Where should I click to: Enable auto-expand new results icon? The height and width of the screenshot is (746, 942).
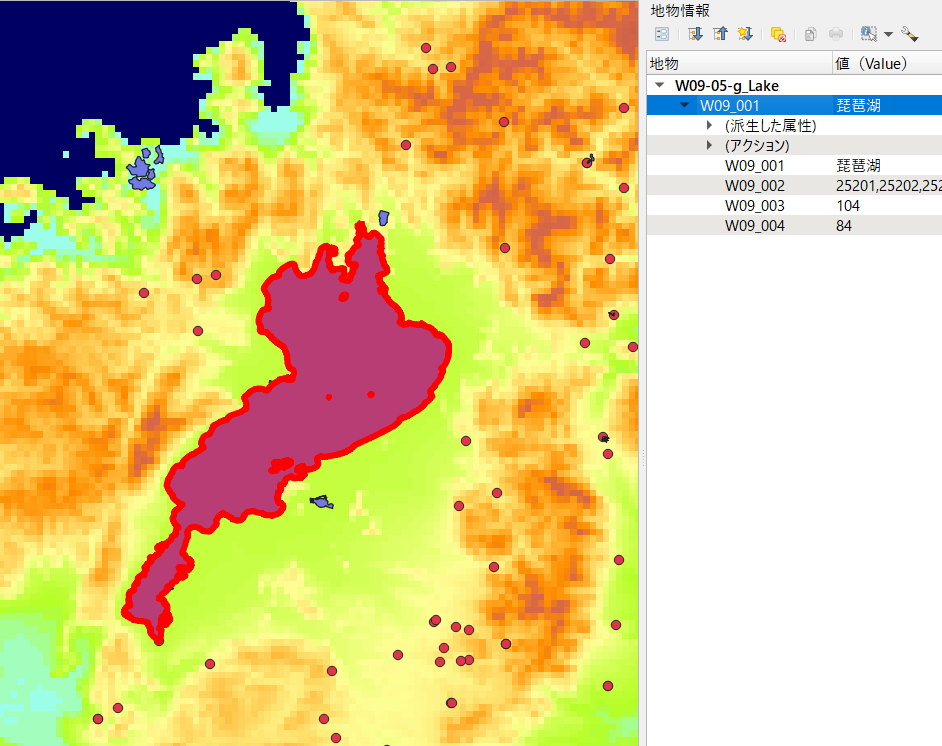point(745,33)
